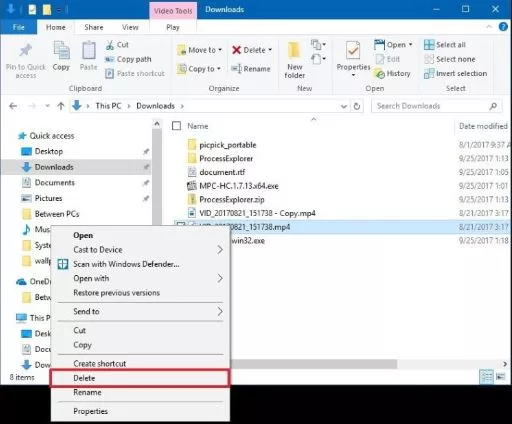Click Edit in ribbon Open group

(x=388, y=59)
